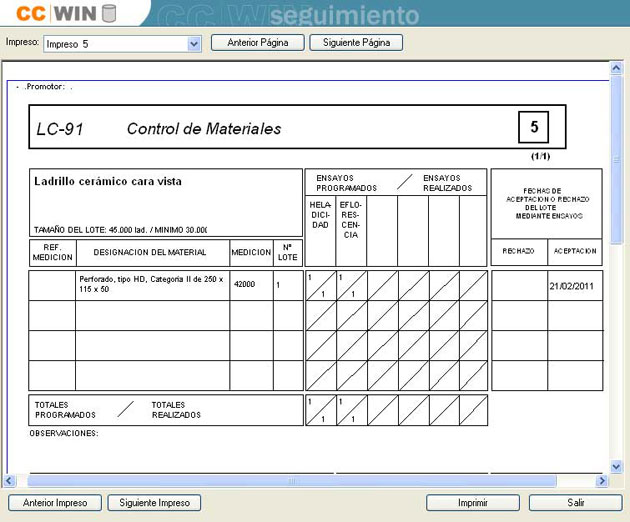The height and width of the screenshot is (522, 630).
Task: Open the Impreso dropdown arrow
Action: tap(194, 44)
